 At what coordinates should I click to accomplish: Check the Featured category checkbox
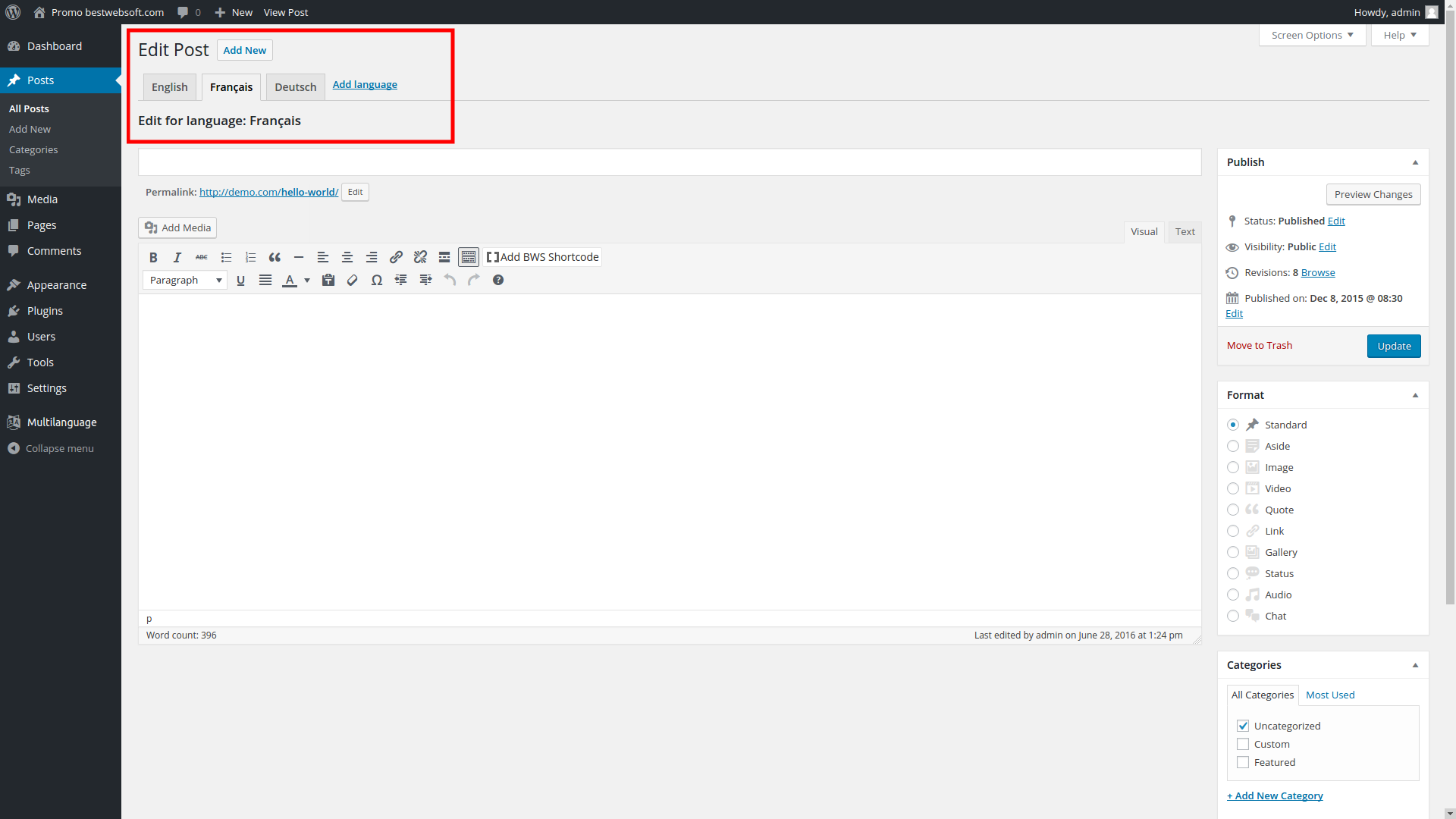[1243, 762]
